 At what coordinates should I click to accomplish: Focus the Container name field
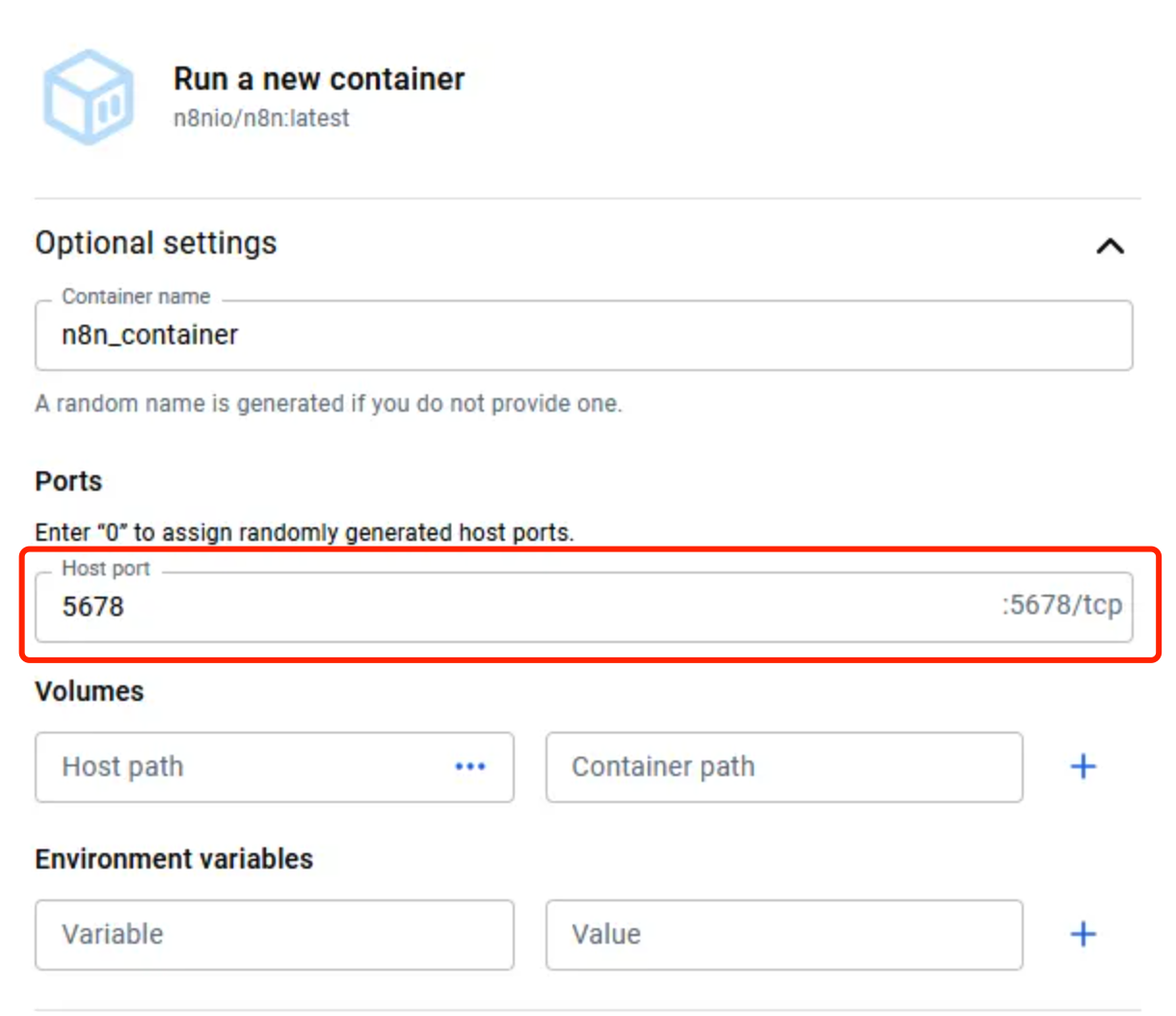pos(583,335)
